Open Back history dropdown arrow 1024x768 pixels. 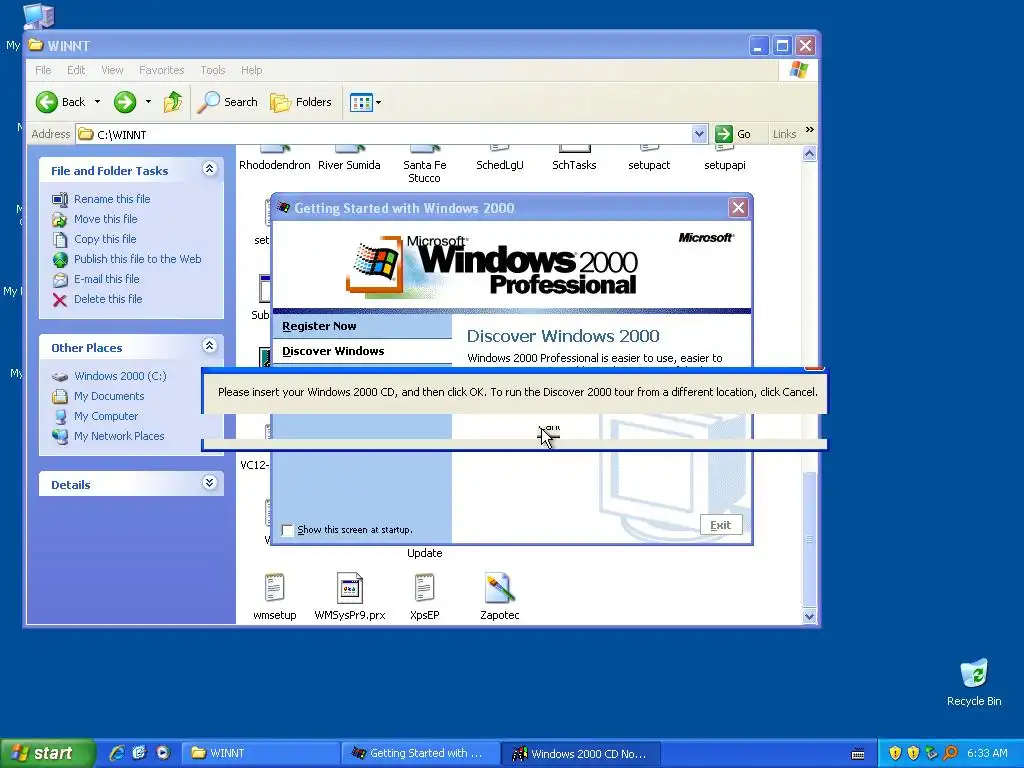coord(97,102)
